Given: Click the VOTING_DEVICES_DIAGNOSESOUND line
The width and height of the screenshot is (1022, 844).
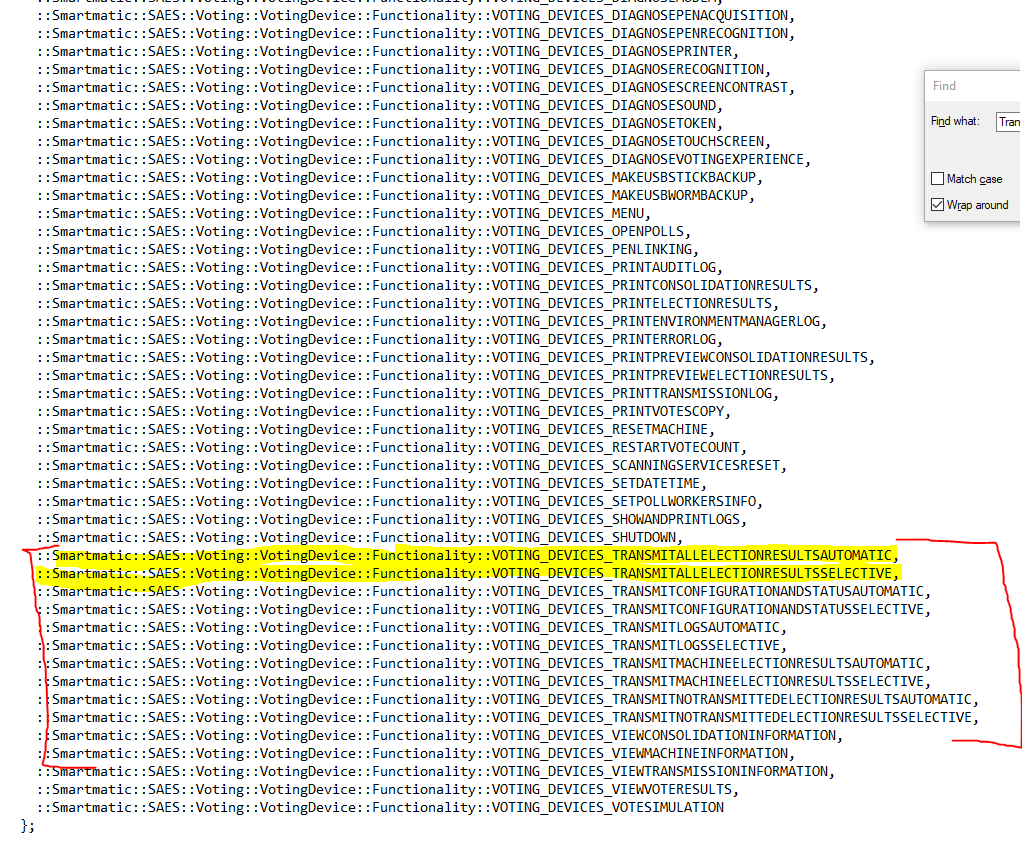Looking at the screenshot, I should pos(379,106).
